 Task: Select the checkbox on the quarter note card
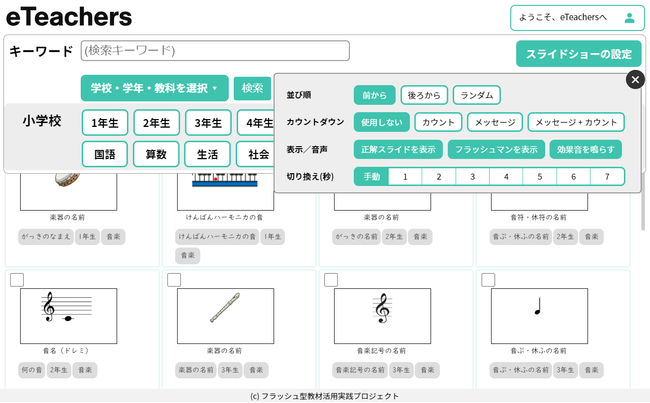[488, 280]
